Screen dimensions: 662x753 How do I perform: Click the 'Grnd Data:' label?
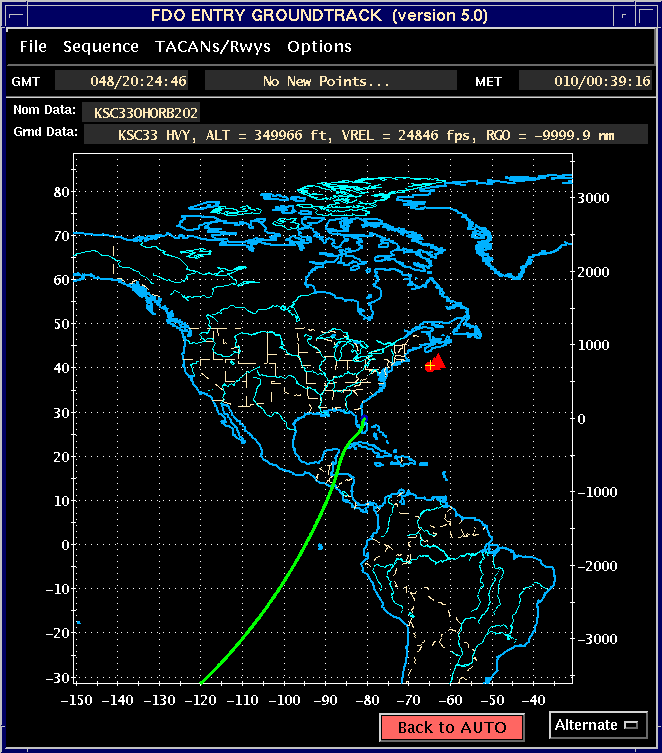pyautogui.click(x=45, y=132)
